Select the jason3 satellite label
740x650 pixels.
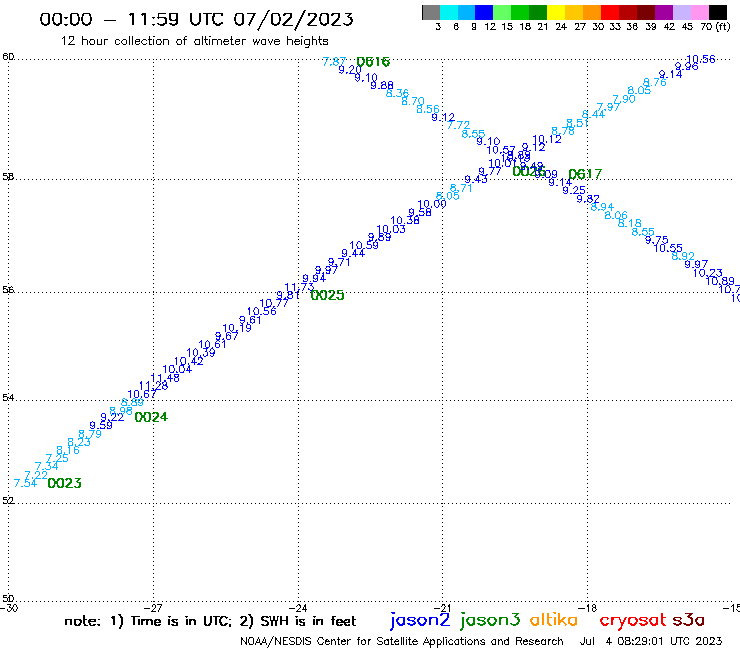[x=490, y=621]
